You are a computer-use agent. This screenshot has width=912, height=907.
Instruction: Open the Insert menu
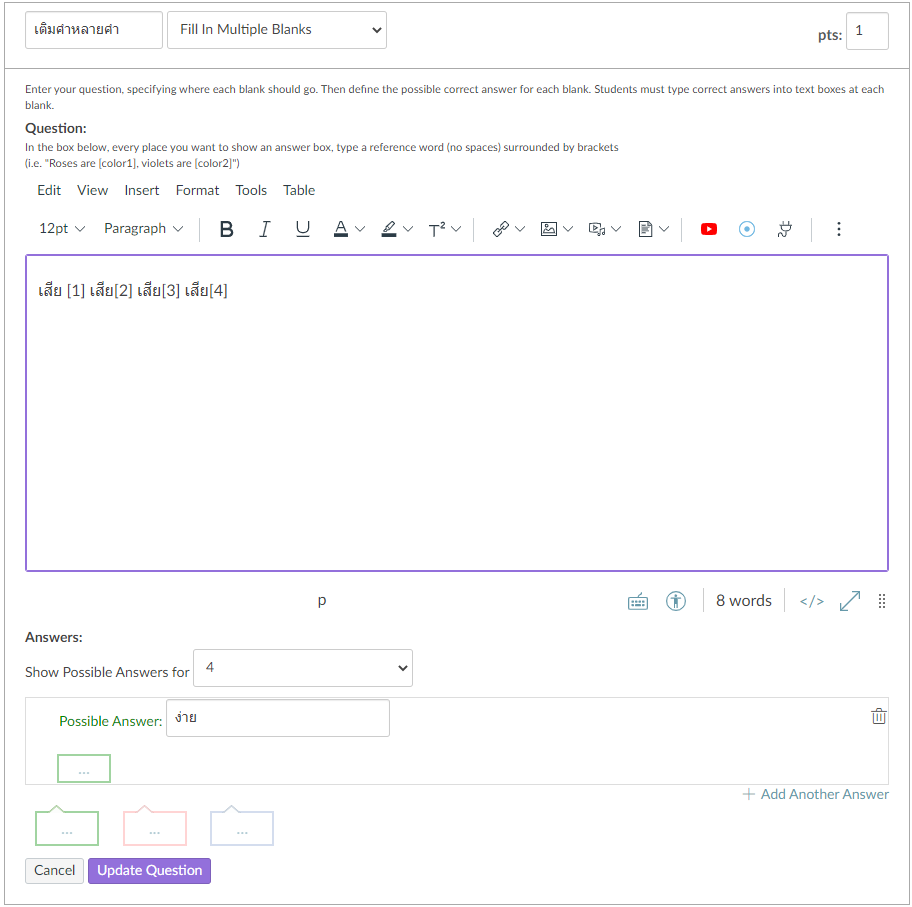pos(142,190)
